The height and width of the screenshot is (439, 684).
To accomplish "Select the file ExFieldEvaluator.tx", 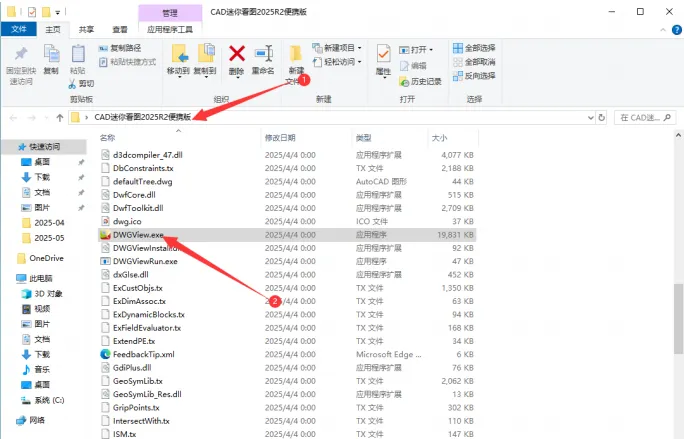I will 147,328.
